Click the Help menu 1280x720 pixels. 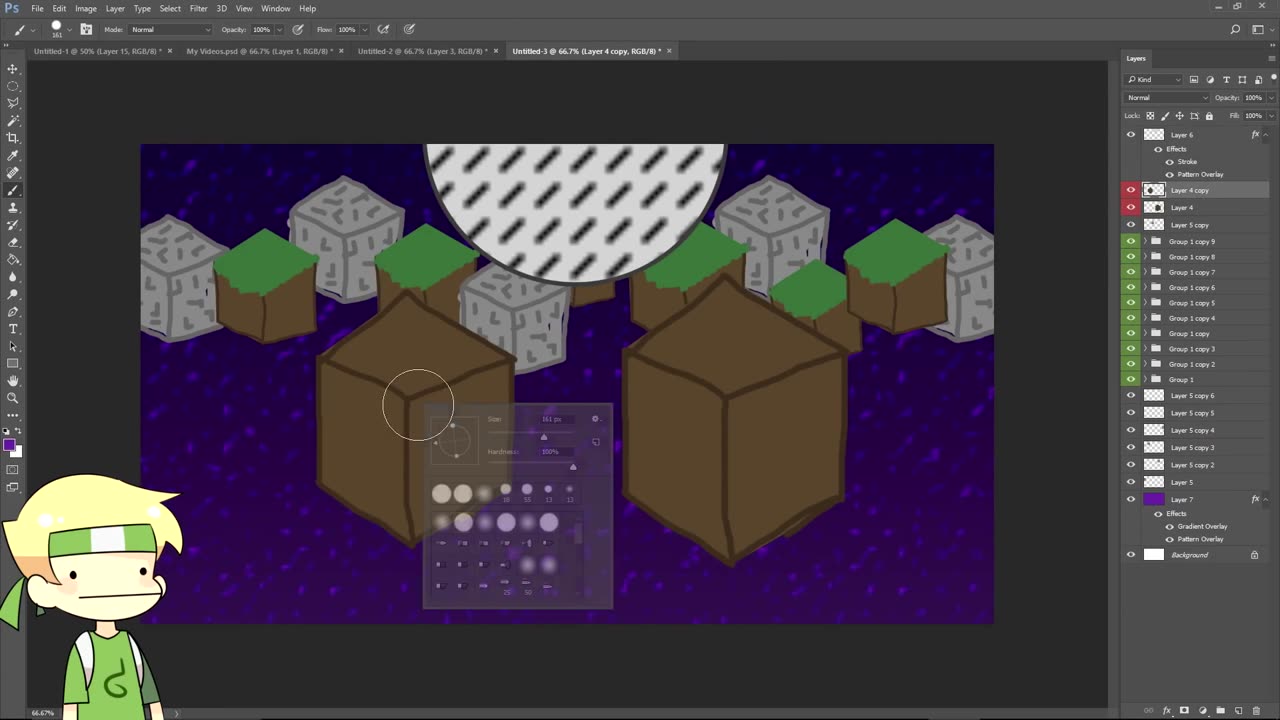pos(307,8)
